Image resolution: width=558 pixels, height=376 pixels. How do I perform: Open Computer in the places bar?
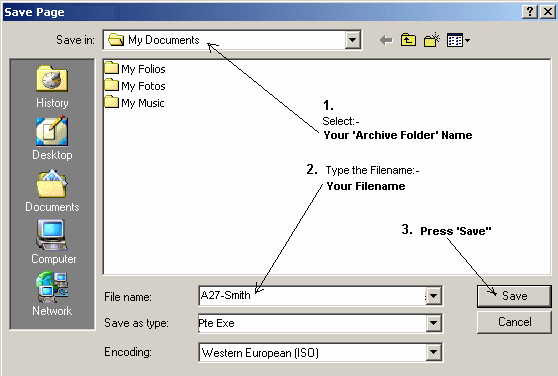[53, 242]
